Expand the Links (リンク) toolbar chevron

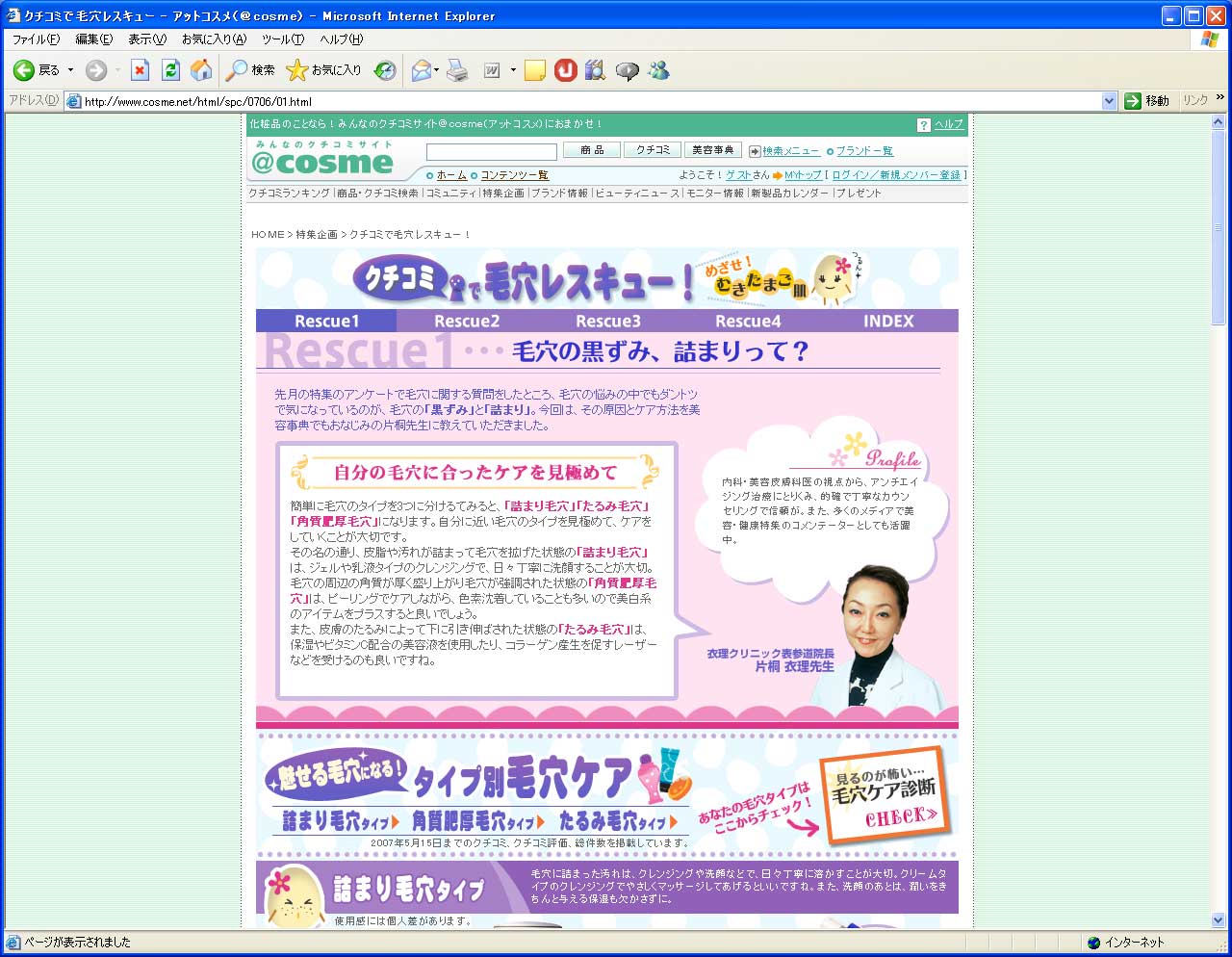pos(1219,98)
